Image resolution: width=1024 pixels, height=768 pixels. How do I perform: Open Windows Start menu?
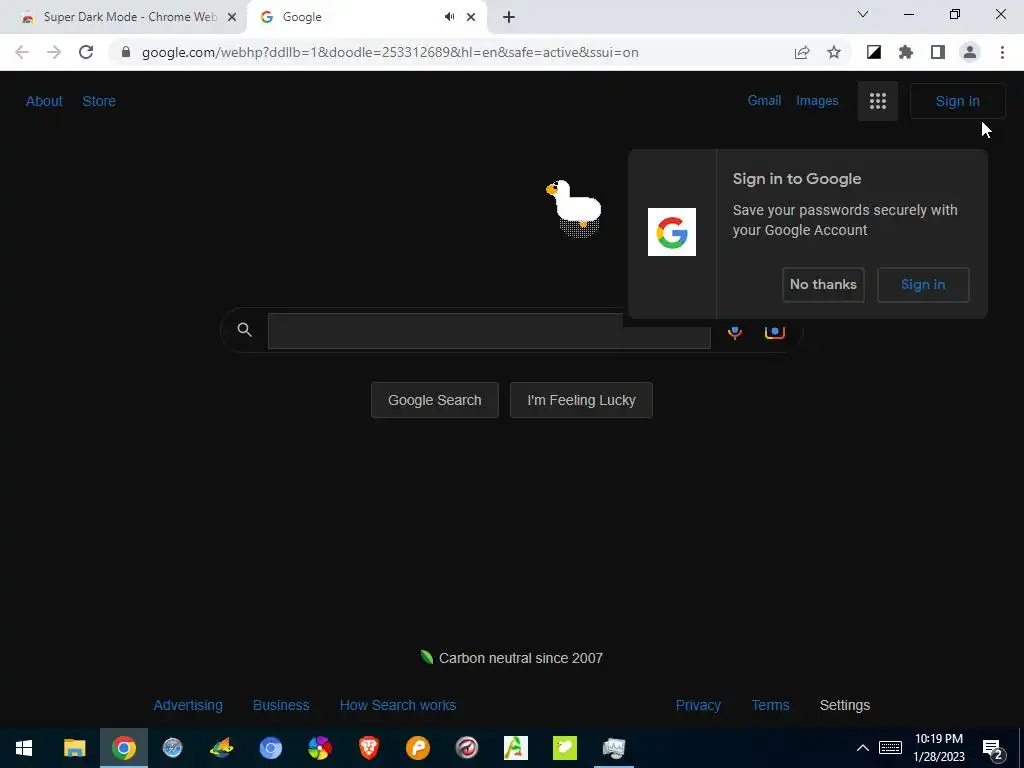tap(24, 748)
